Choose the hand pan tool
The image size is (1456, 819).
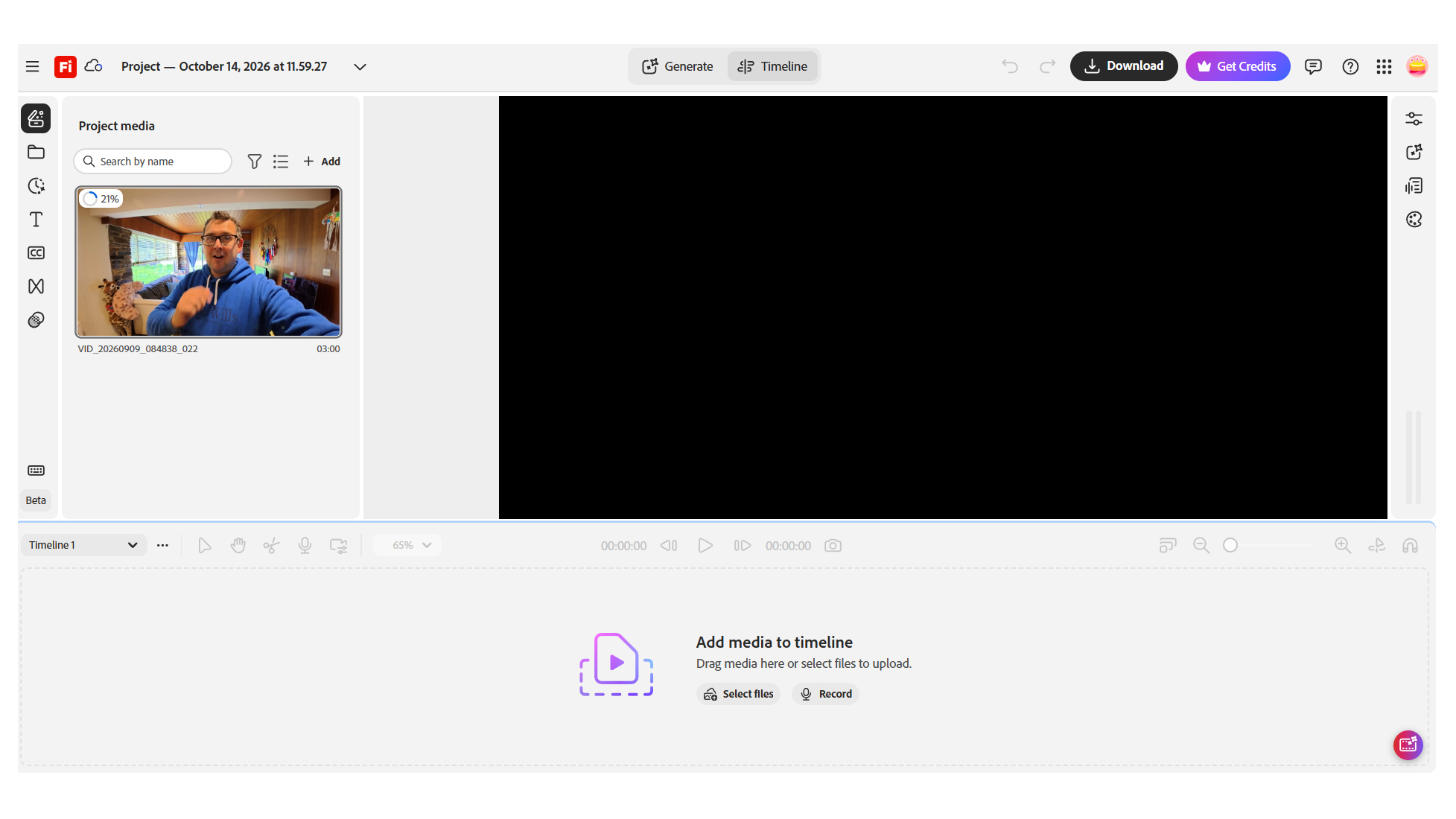click(238, 546)
